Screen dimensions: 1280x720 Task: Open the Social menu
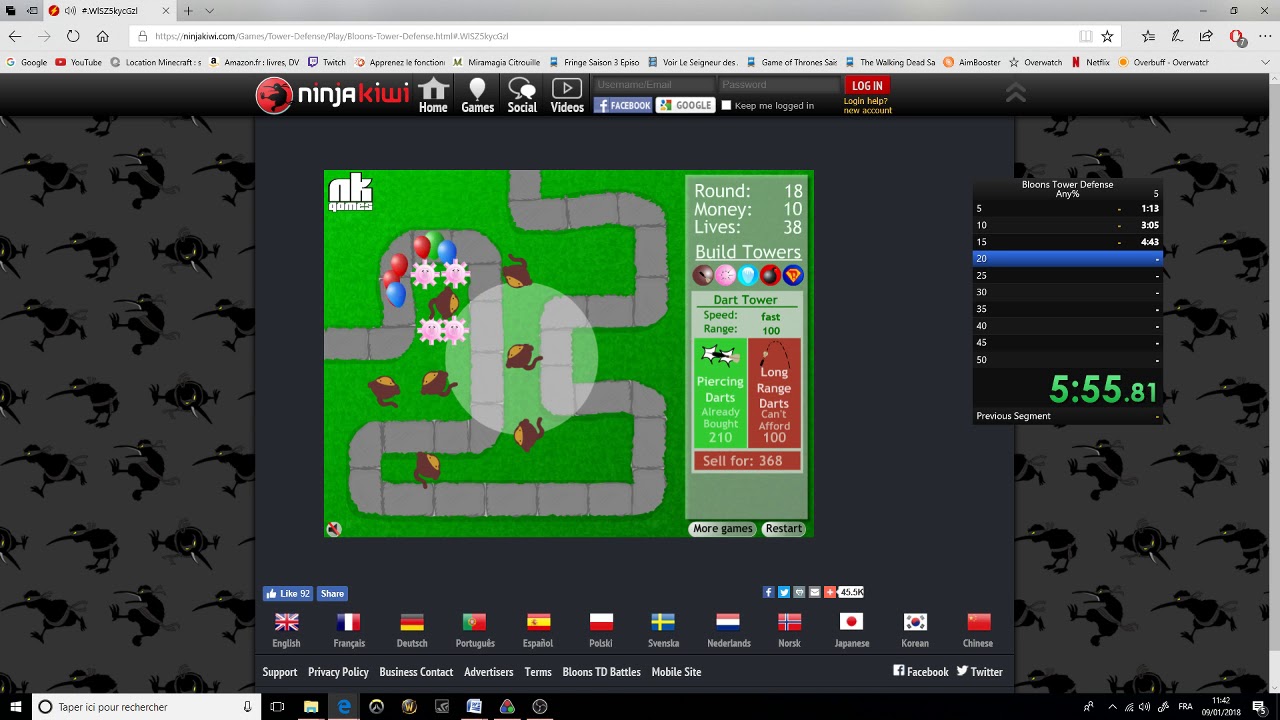(522, 96)
